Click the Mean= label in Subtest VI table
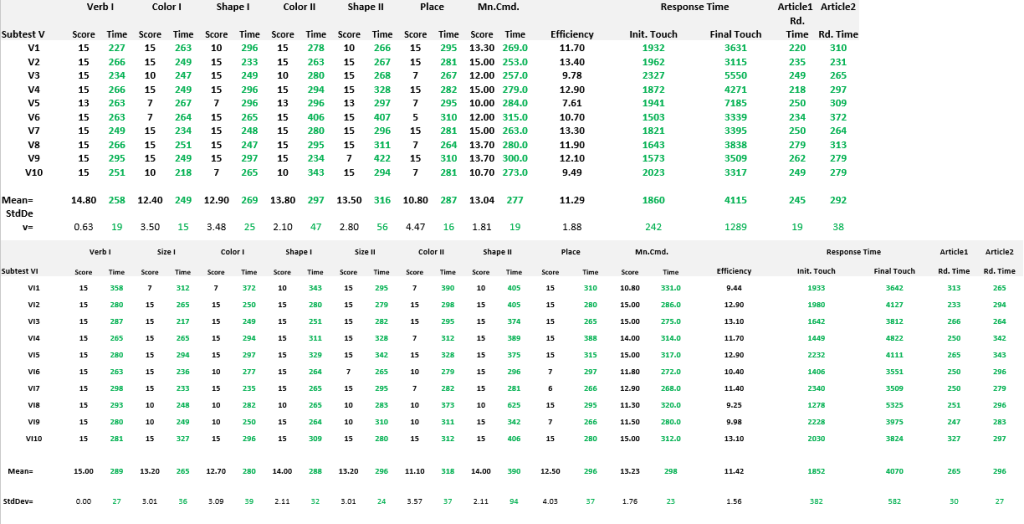 [x=18, y=470]
